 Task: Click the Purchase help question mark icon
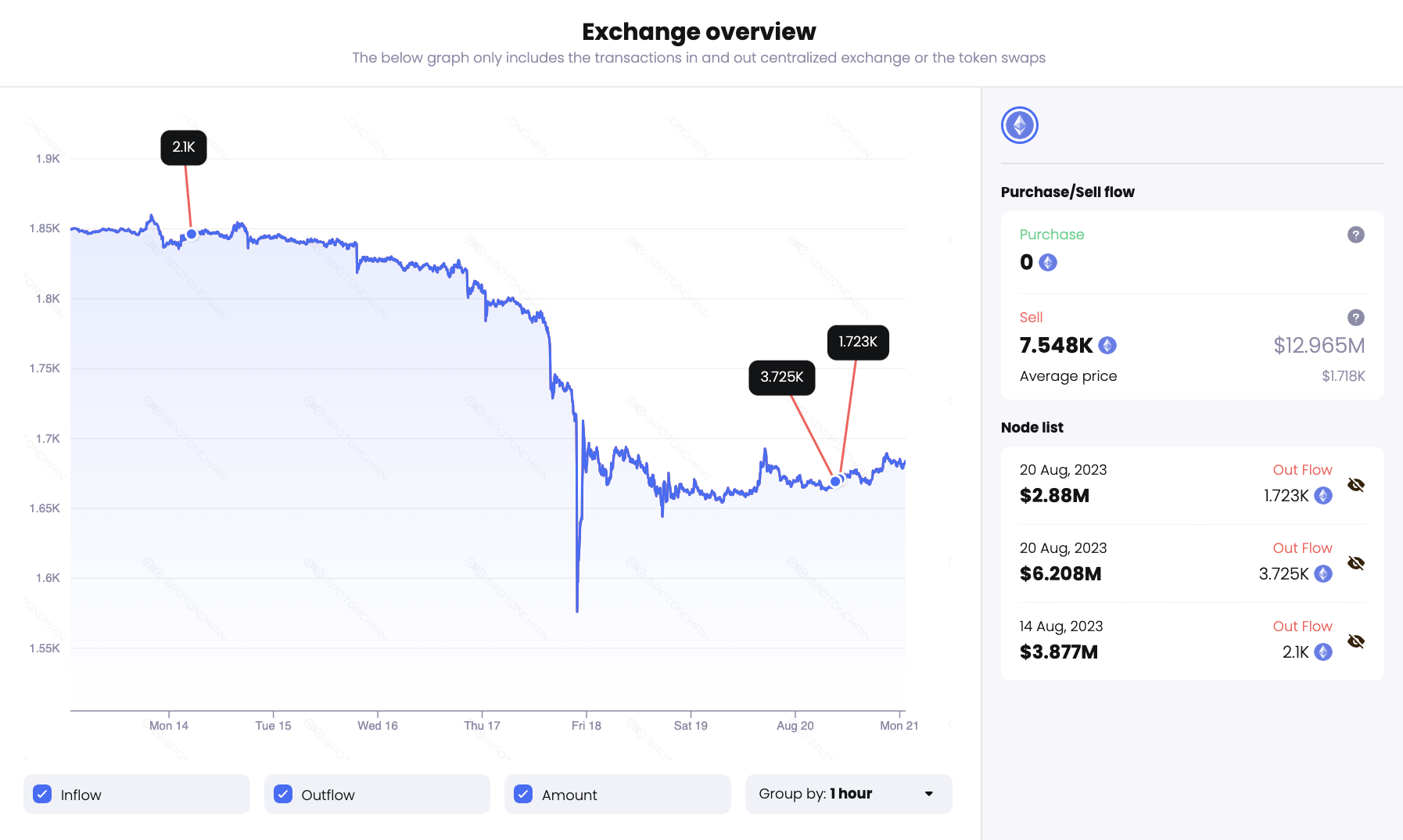(x=1355, y=235)
